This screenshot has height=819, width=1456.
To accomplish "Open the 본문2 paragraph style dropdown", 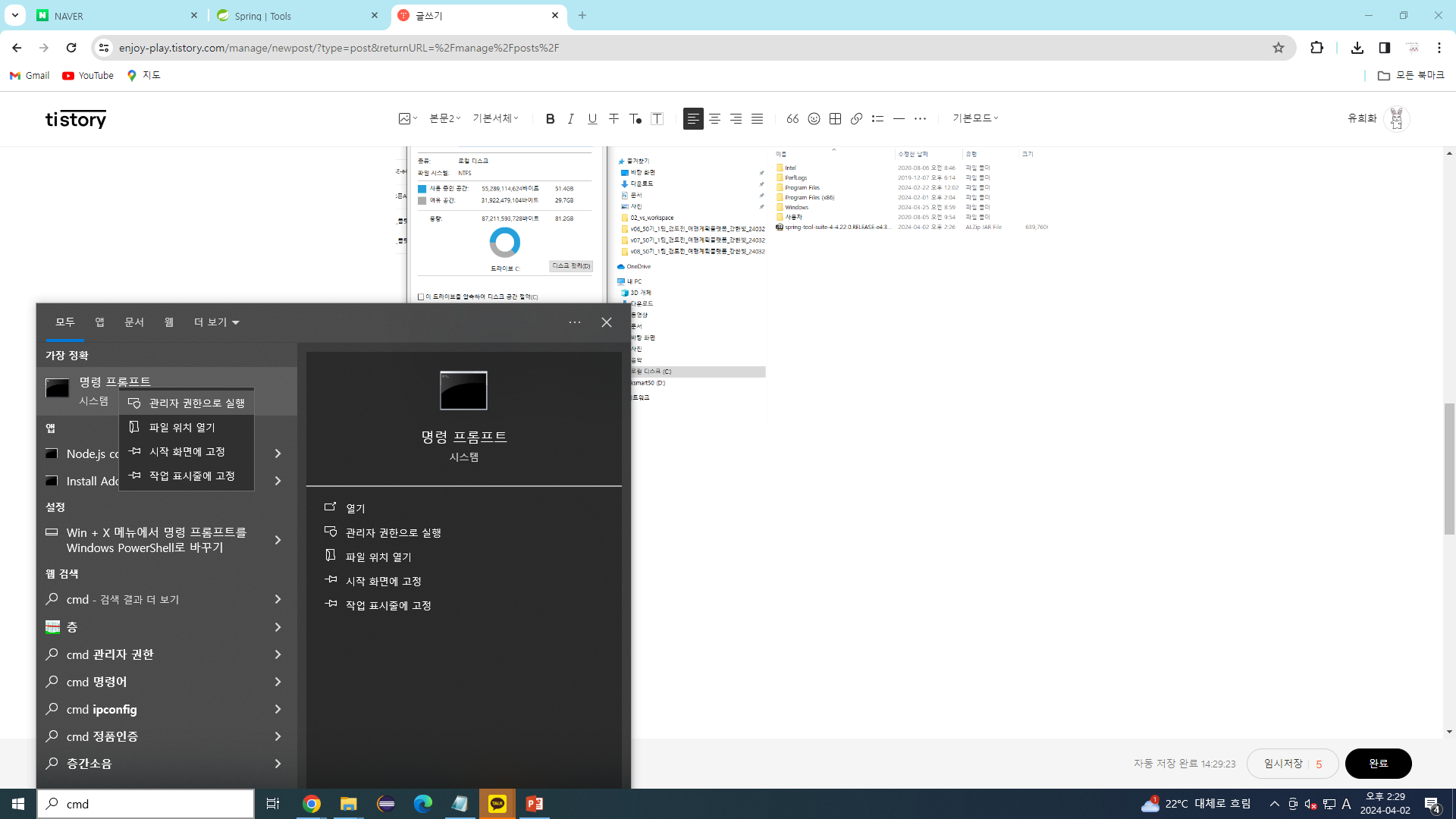I will tap(444, 118).
